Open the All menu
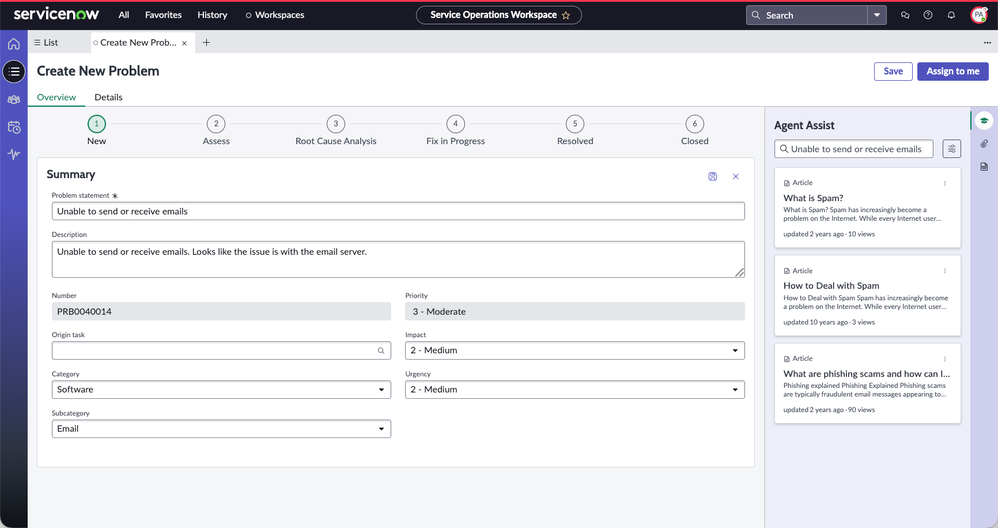This screenshot has height=528, width=998. 123,15
